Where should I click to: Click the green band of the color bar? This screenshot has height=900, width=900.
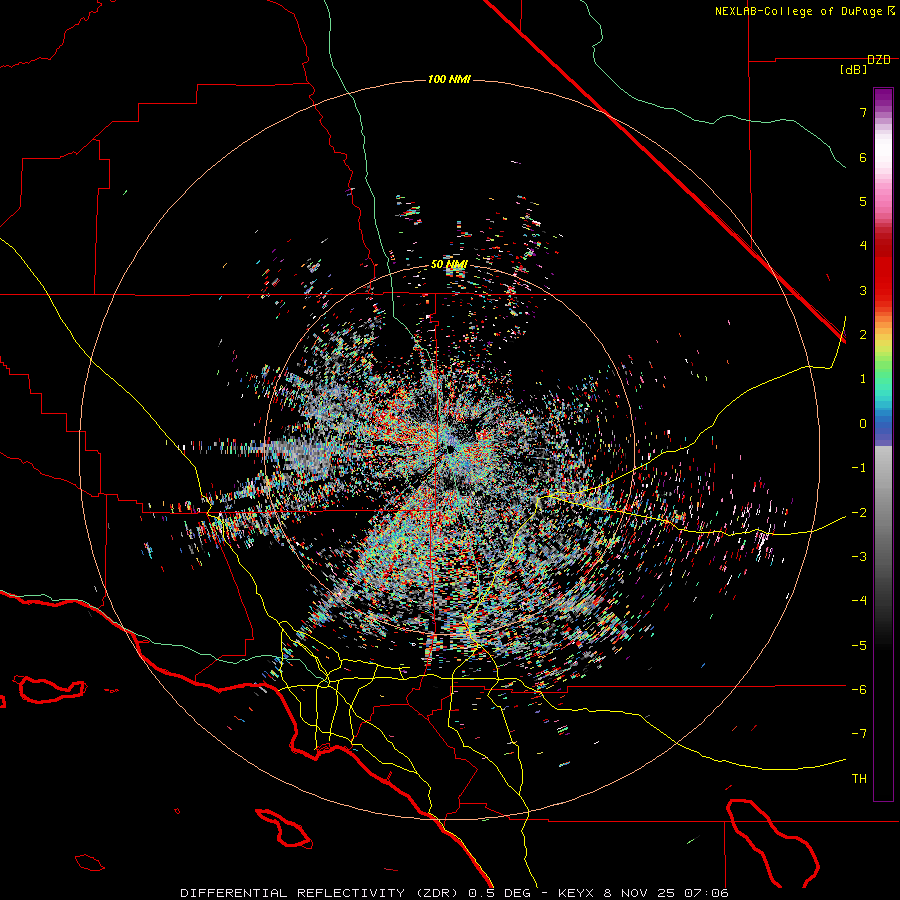click(x=883, y=370)
